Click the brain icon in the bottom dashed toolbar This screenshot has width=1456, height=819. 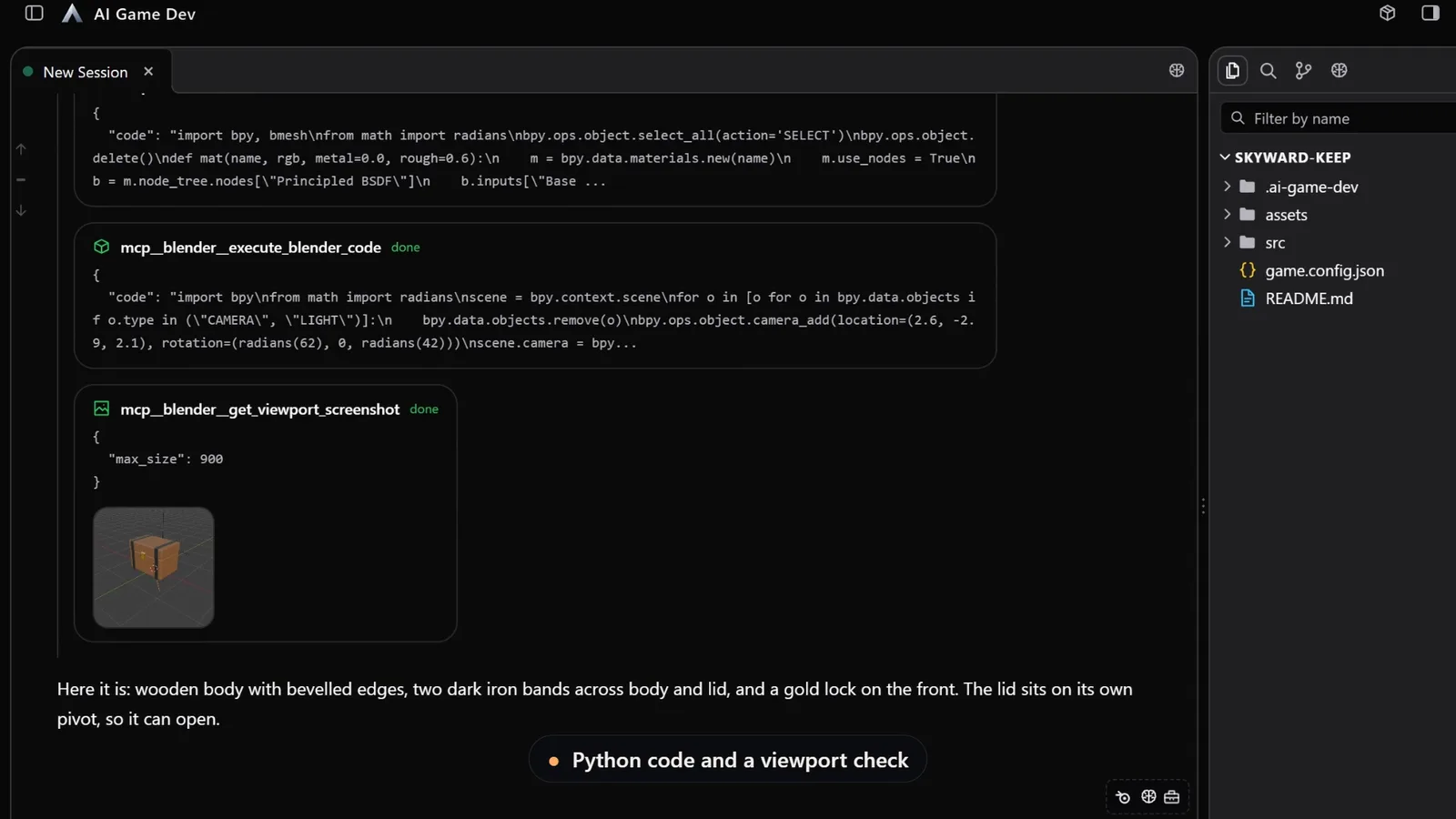1148,796
